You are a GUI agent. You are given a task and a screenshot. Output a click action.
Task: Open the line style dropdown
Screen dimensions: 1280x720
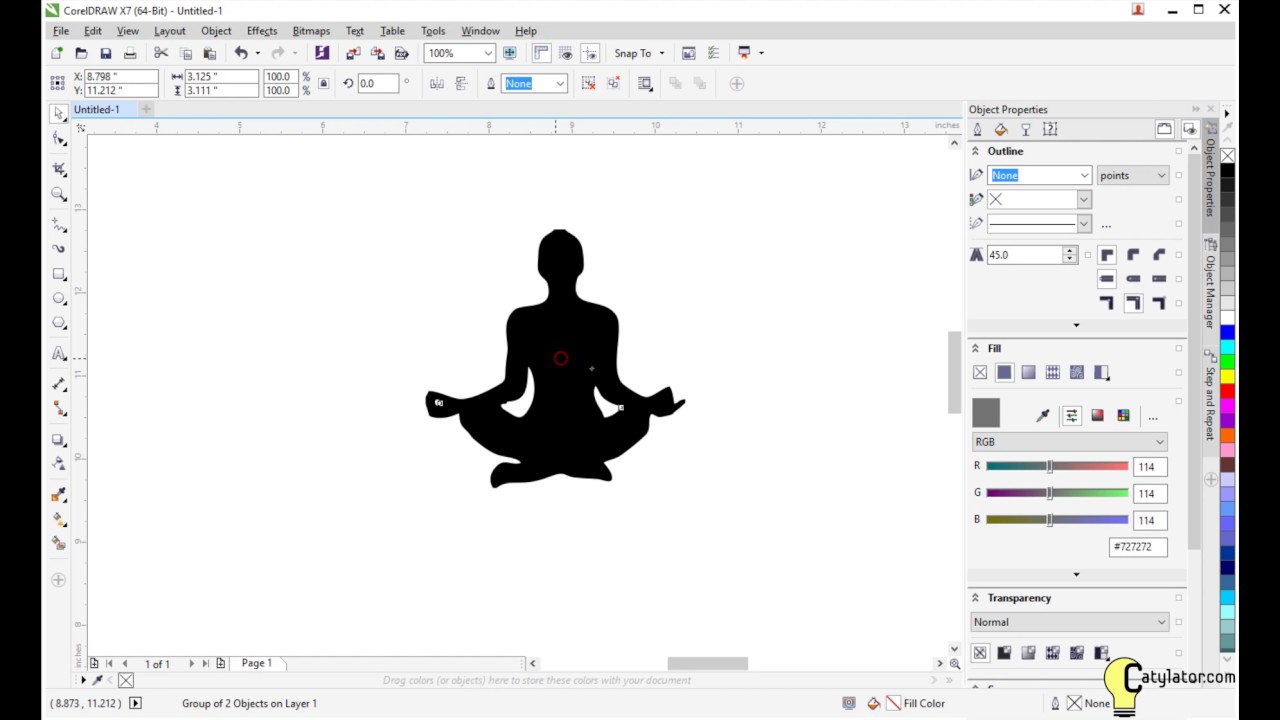[x=1084, y=224]
